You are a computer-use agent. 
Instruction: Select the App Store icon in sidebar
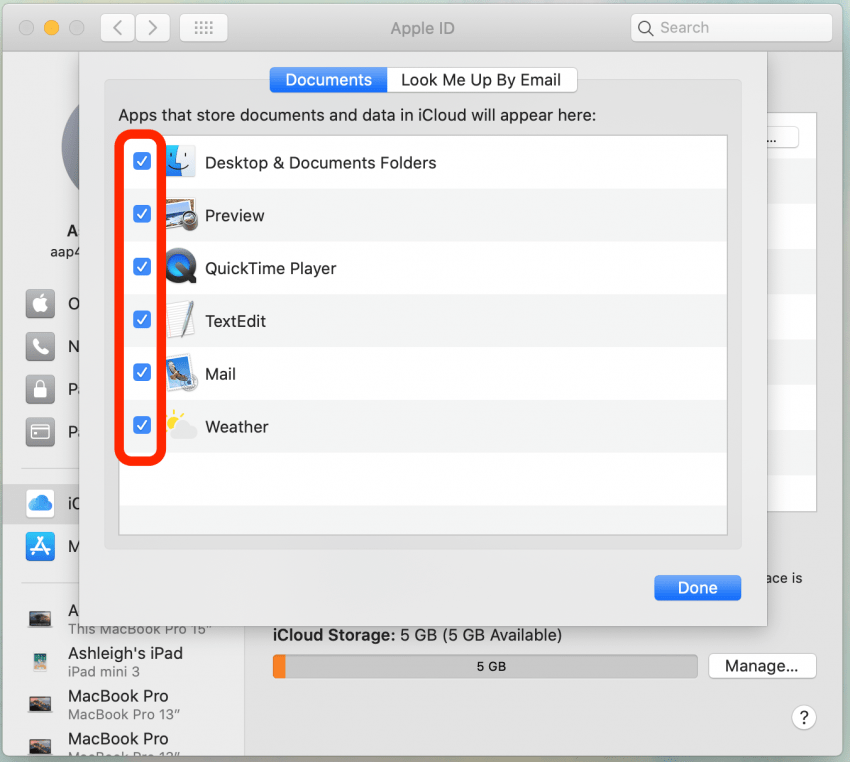coord(40,546)
